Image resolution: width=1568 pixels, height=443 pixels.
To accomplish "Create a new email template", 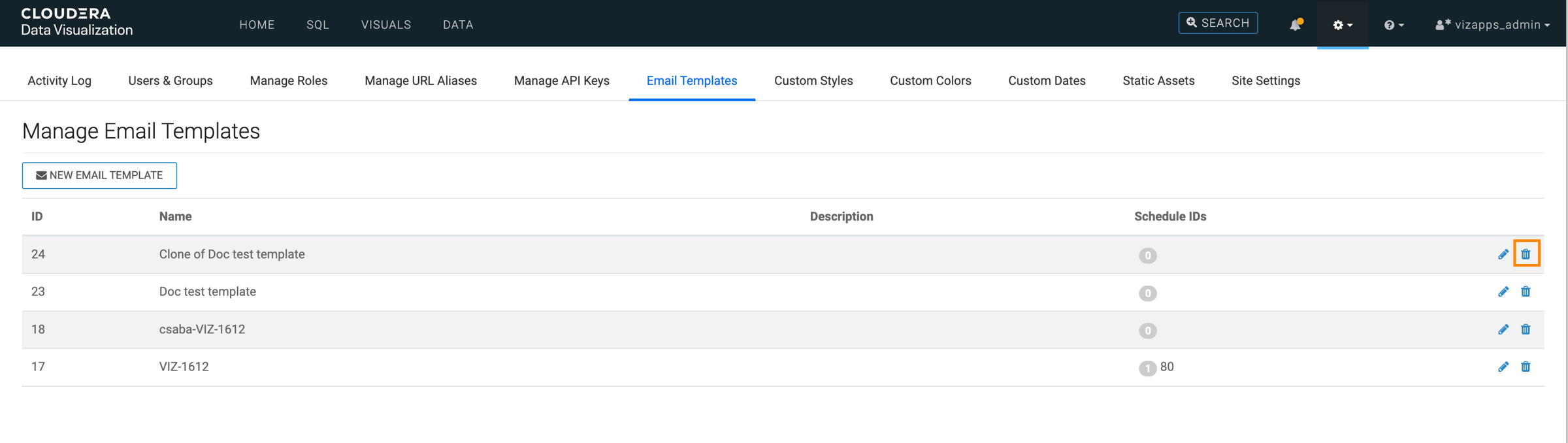I will pos(99,175).
